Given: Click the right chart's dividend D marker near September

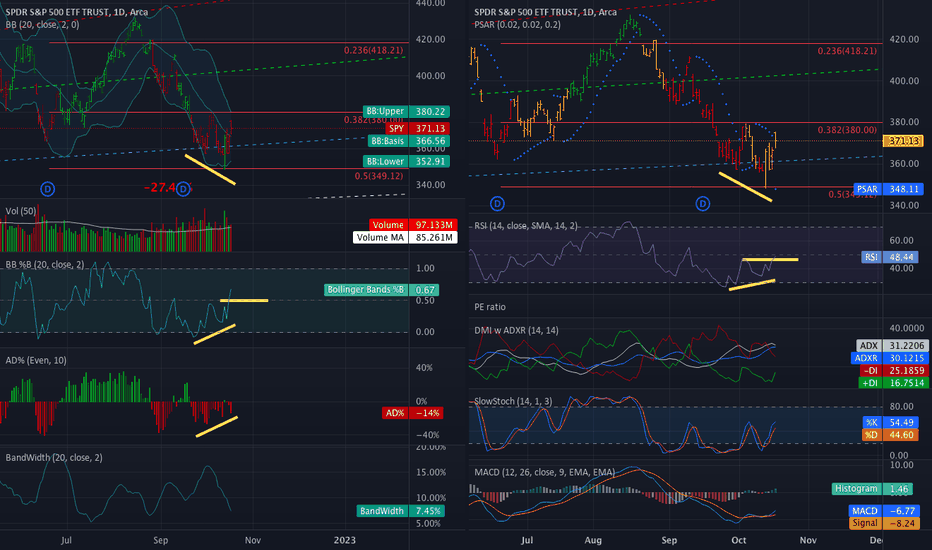Looking at the screenshot, I should (x=703, y=204).
